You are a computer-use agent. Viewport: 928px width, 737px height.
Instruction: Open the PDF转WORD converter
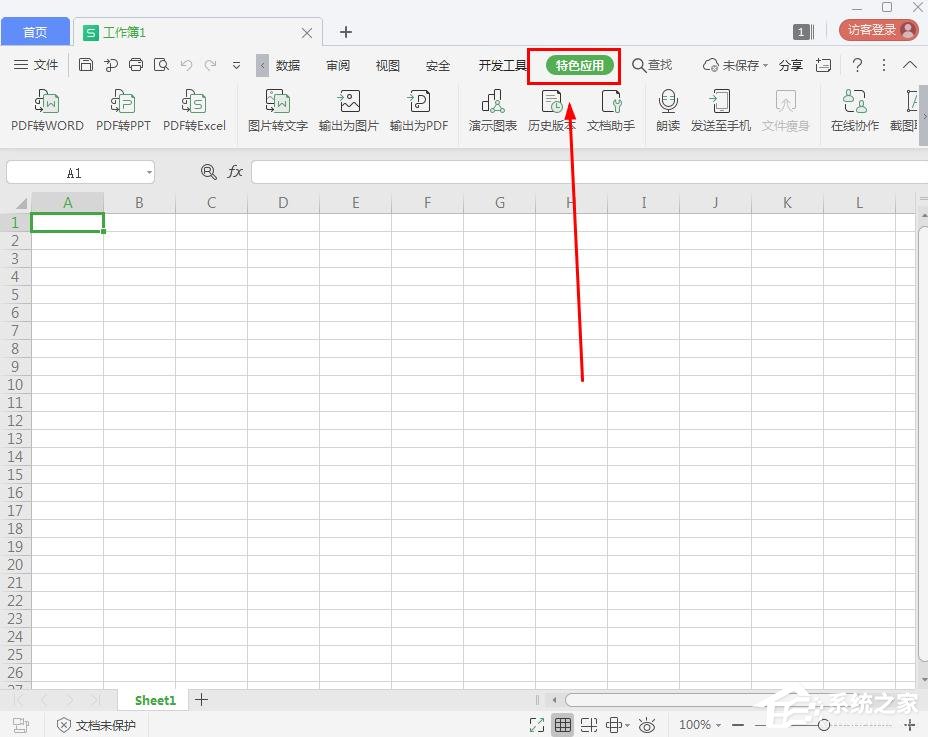coord(47,110)
